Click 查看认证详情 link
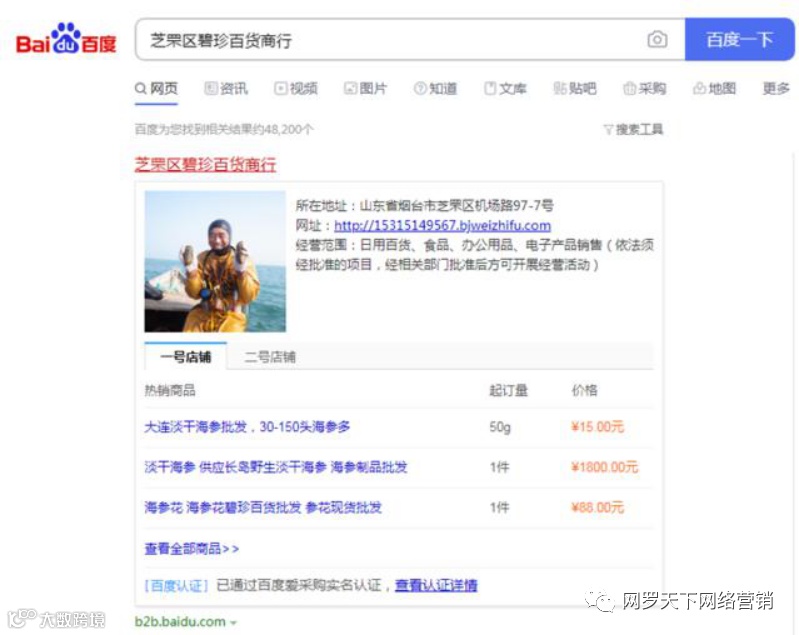Screen dimensions: 799x635 pyautogui.click(x=436, y=585)
